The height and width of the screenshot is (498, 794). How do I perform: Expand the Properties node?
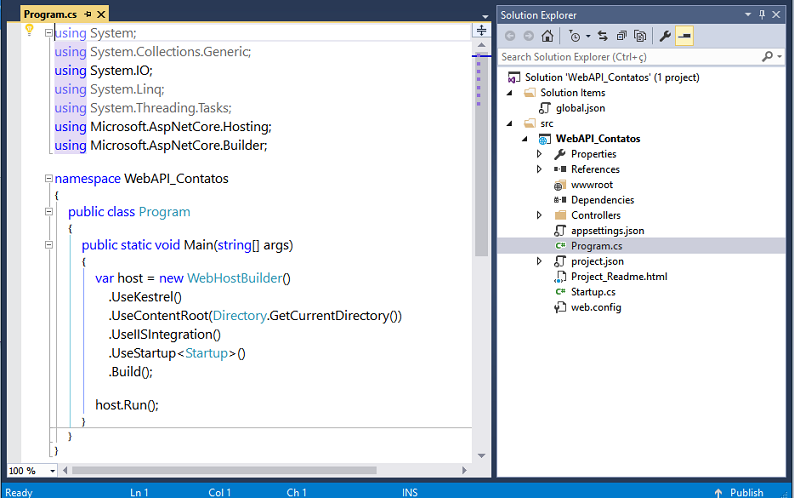[x=539, y=154]
